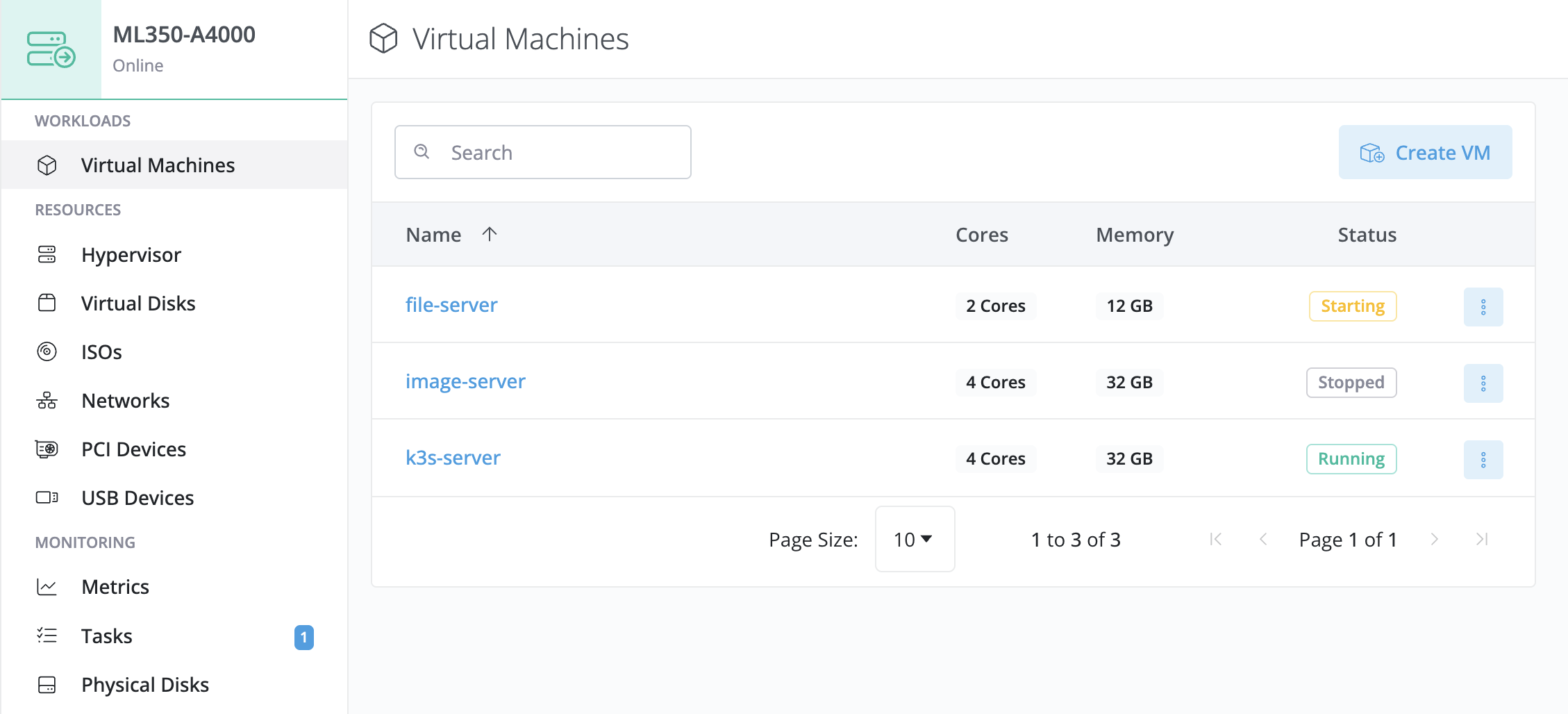Open actions menu for k3s-server
Screen dimensions: 1568x714
coord(1483,460)
